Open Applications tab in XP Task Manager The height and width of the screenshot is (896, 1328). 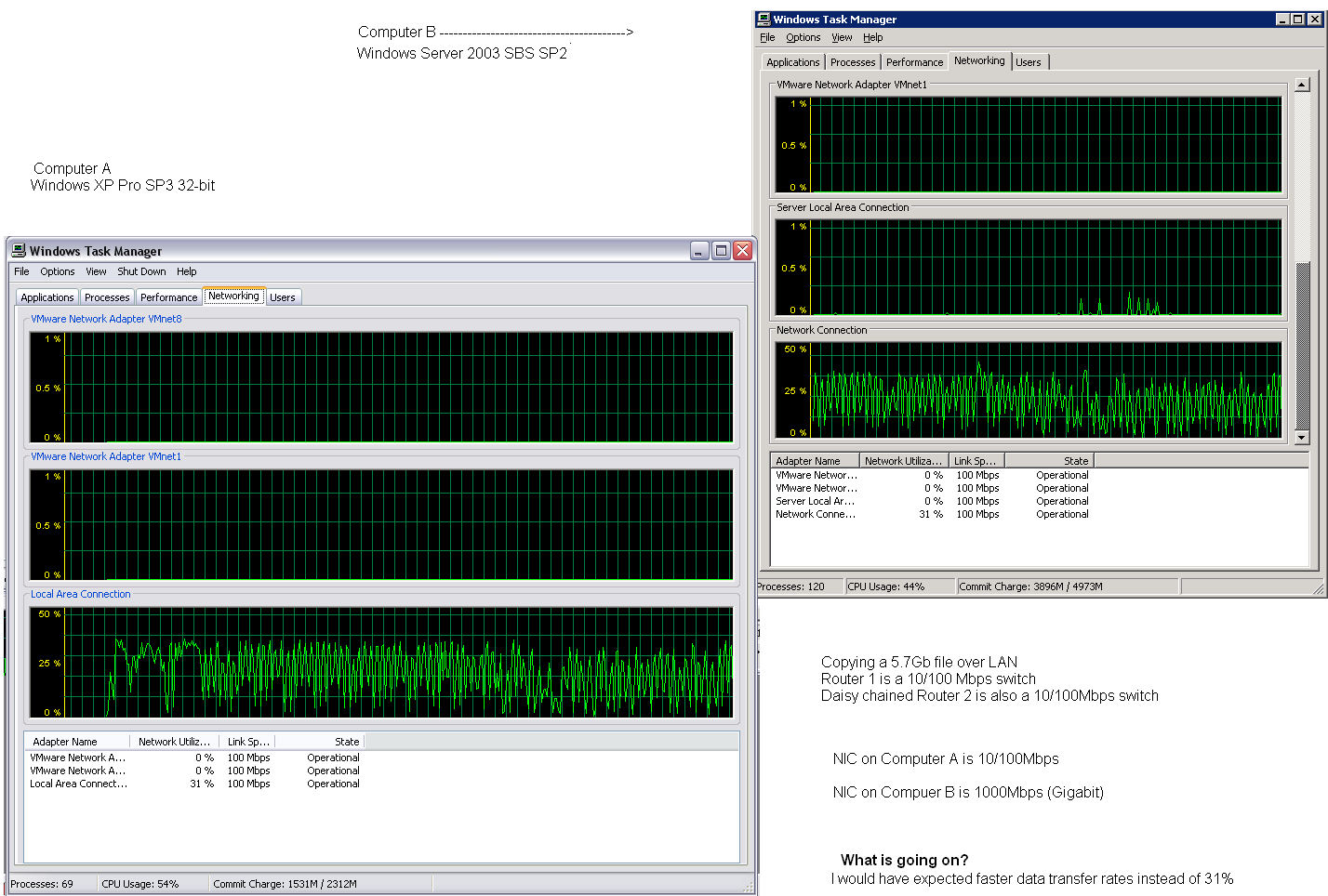tap(47, 297)
